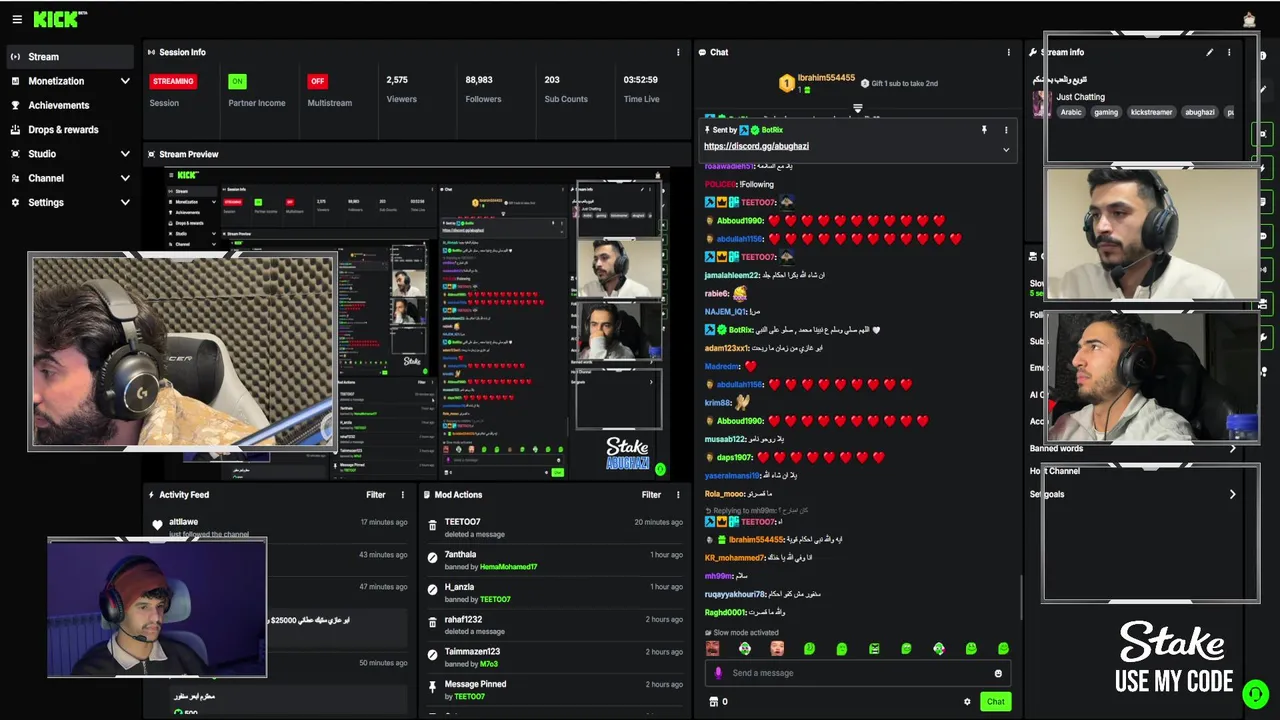Unpin the BotRix pinned message
Viewport: 1280px width, 720px height.
984,130
